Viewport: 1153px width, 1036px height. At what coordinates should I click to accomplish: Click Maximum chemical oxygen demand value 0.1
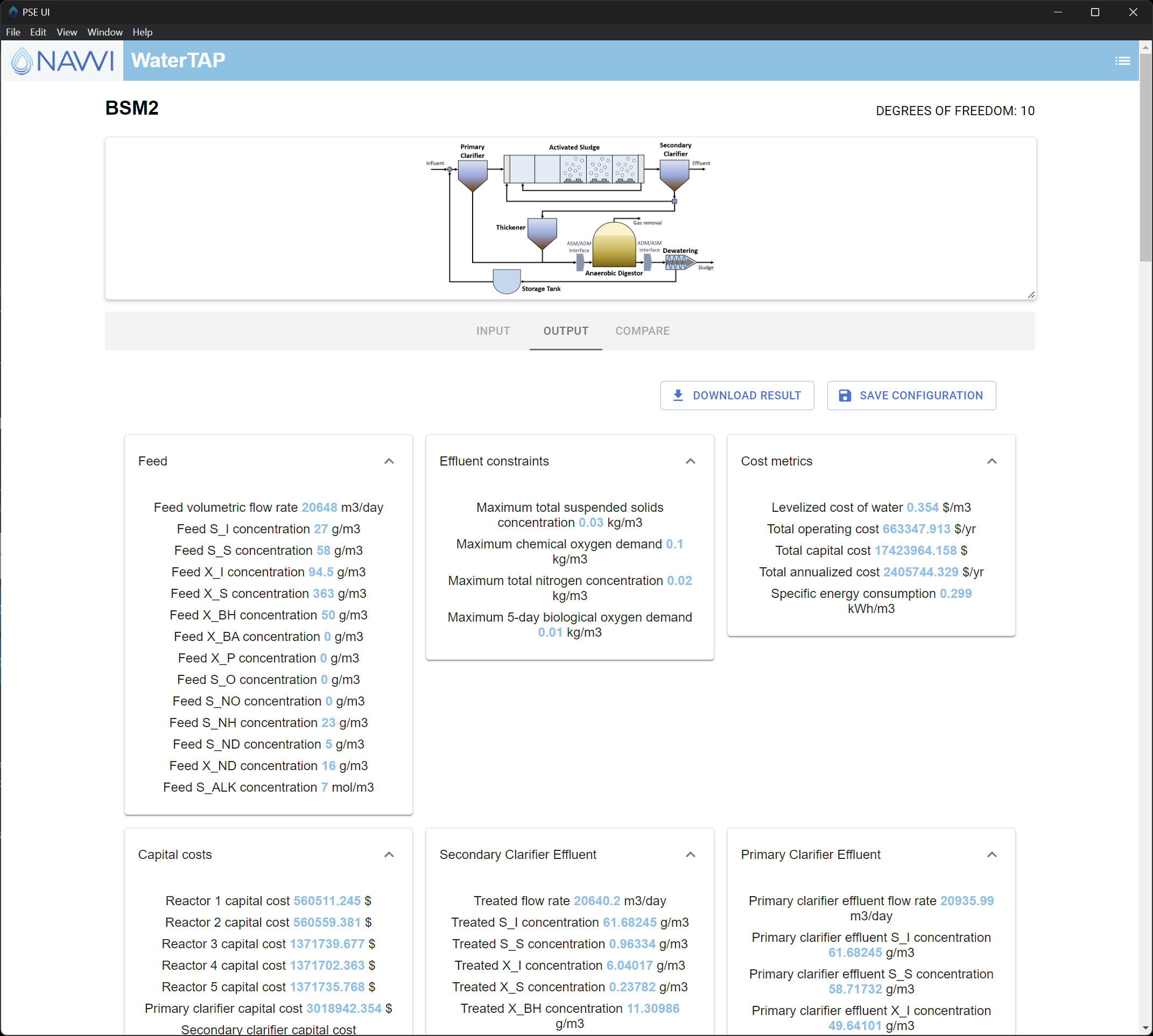coord(674,544)
